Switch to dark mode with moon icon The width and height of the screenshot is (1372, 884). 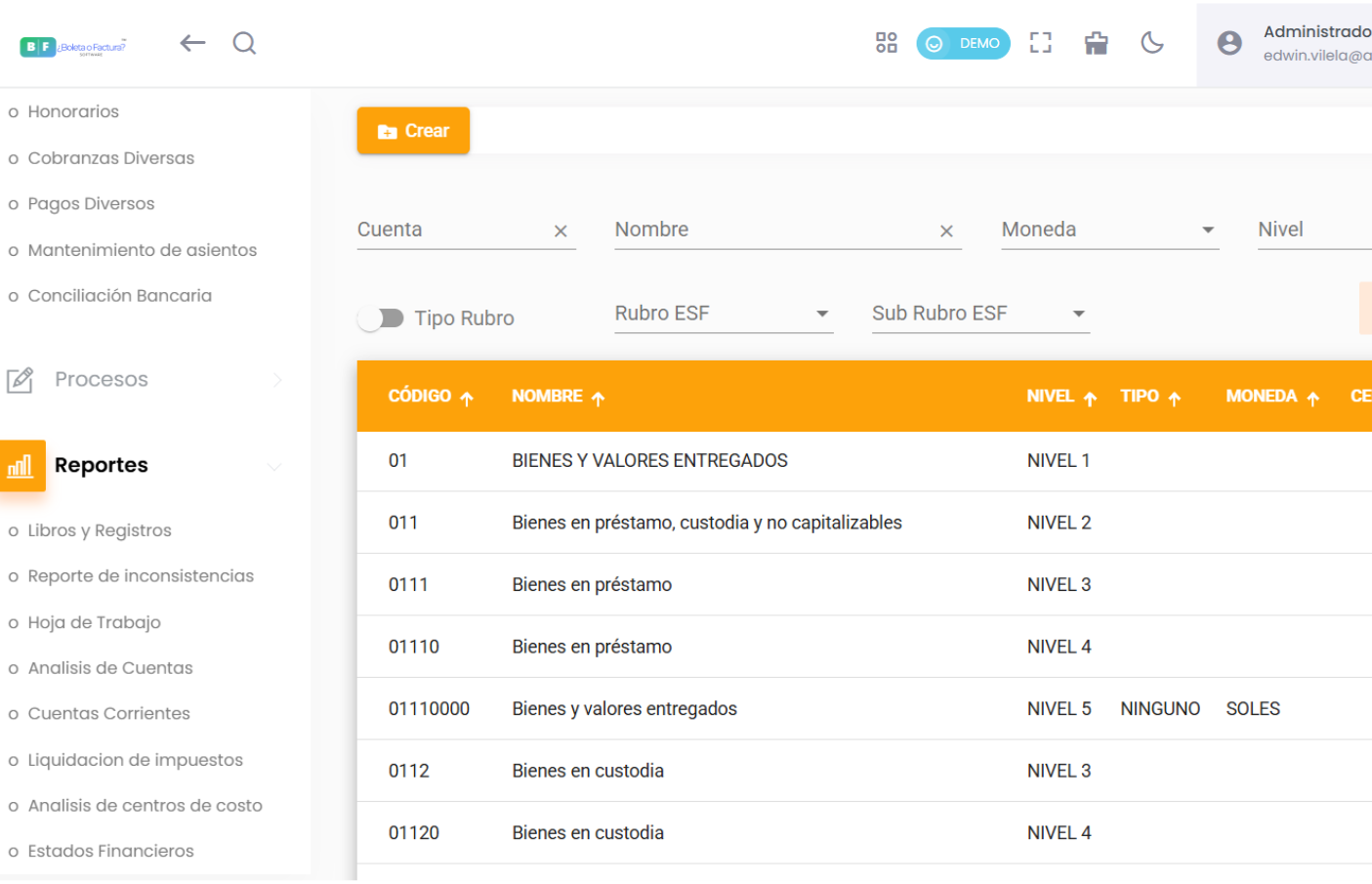pyautogui.click(x=1152, y=43)
